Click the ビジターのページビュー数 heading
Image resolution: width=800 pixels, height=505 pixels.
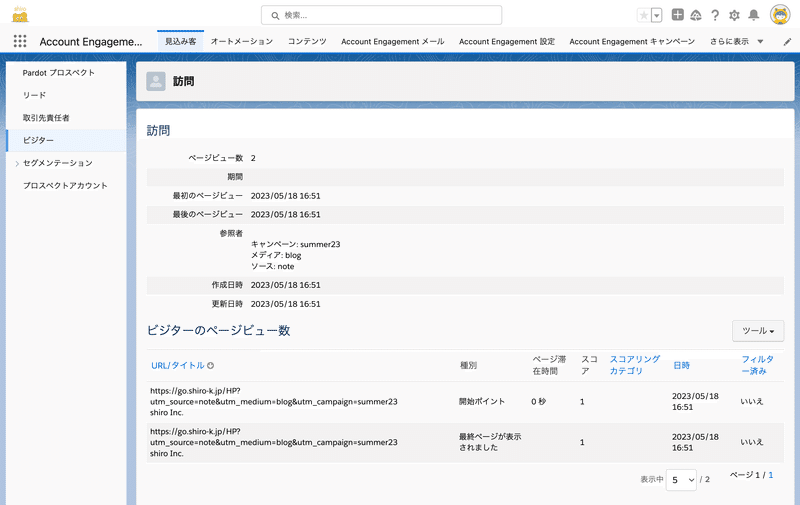(x=218, y=331)
